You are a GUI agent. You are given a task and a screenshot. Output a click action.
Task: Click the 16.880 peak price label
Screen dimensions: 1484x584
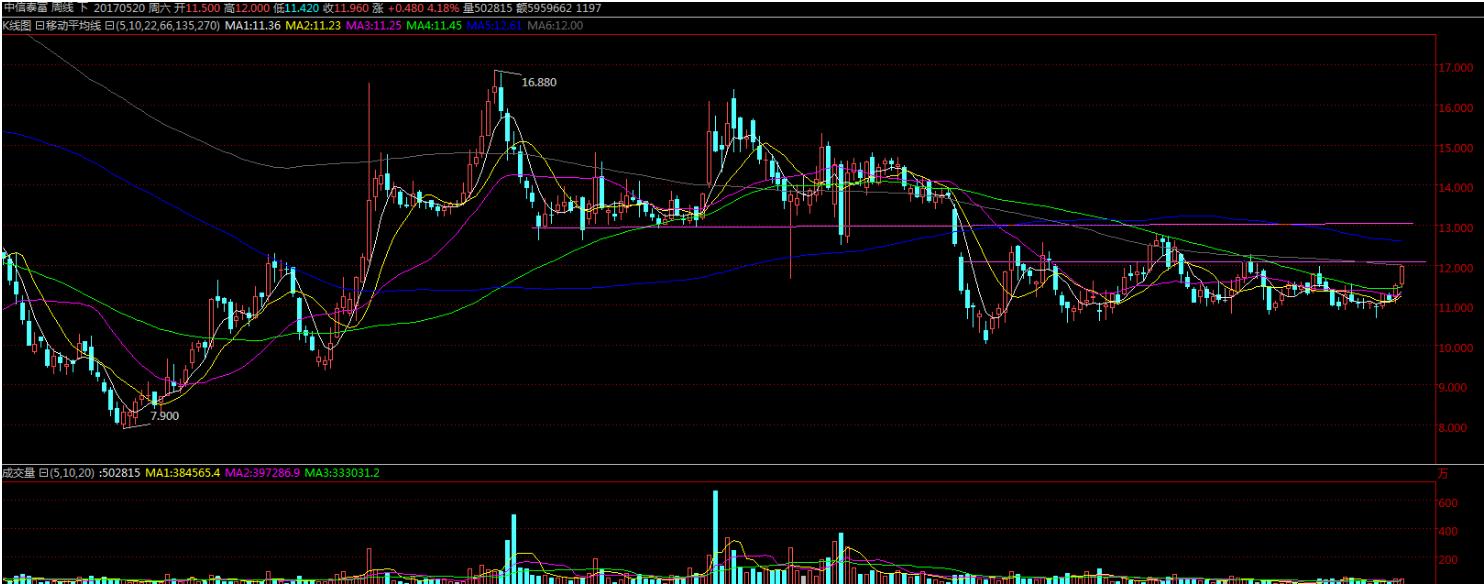tap(539, 82)
